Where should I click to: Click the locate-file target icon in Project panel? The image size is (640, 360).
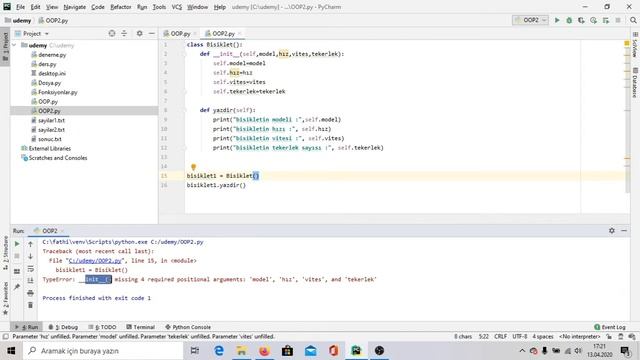point(112,33)
